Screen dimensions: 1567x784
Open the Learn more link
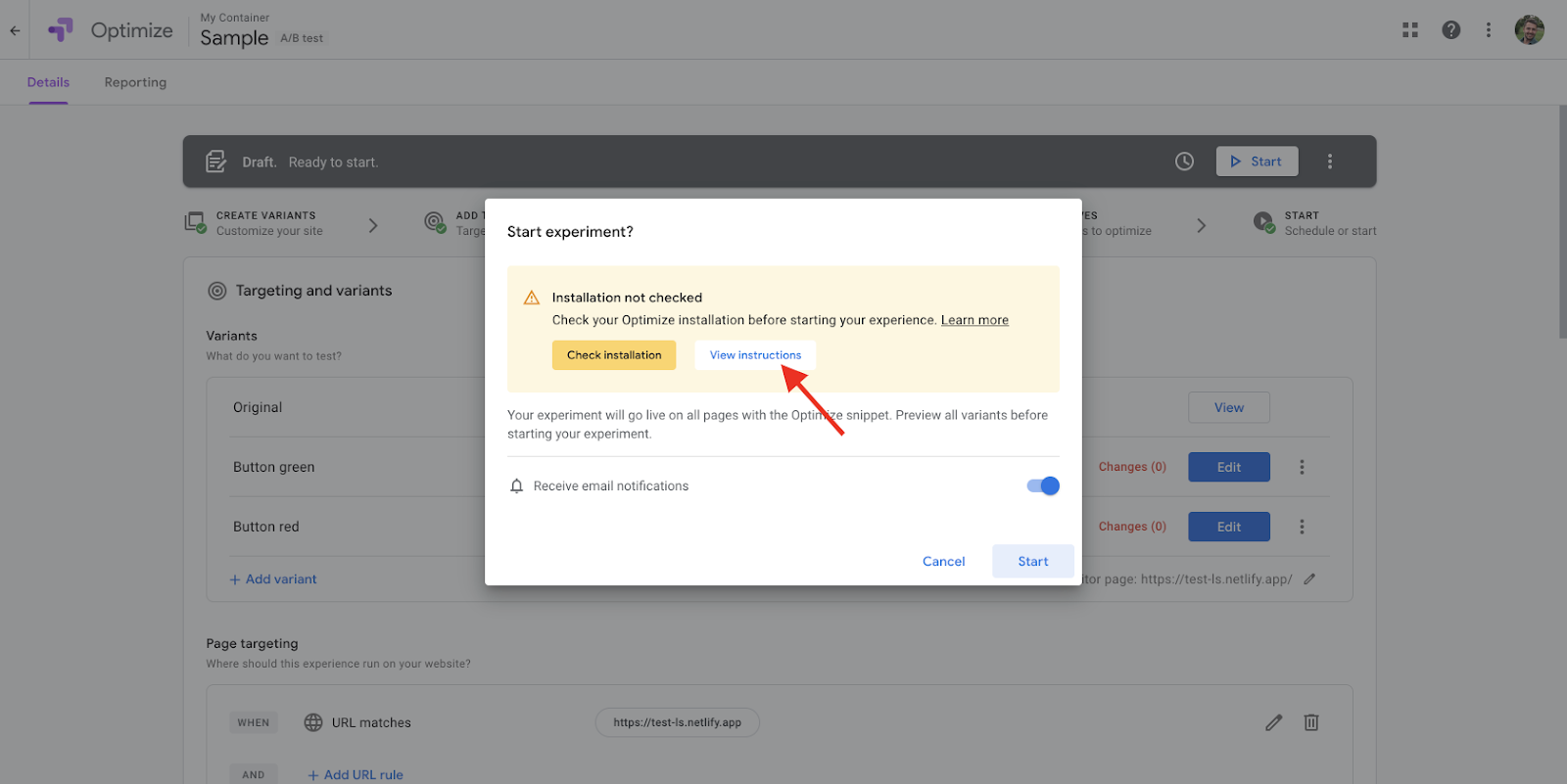click(x=974, y=320)
